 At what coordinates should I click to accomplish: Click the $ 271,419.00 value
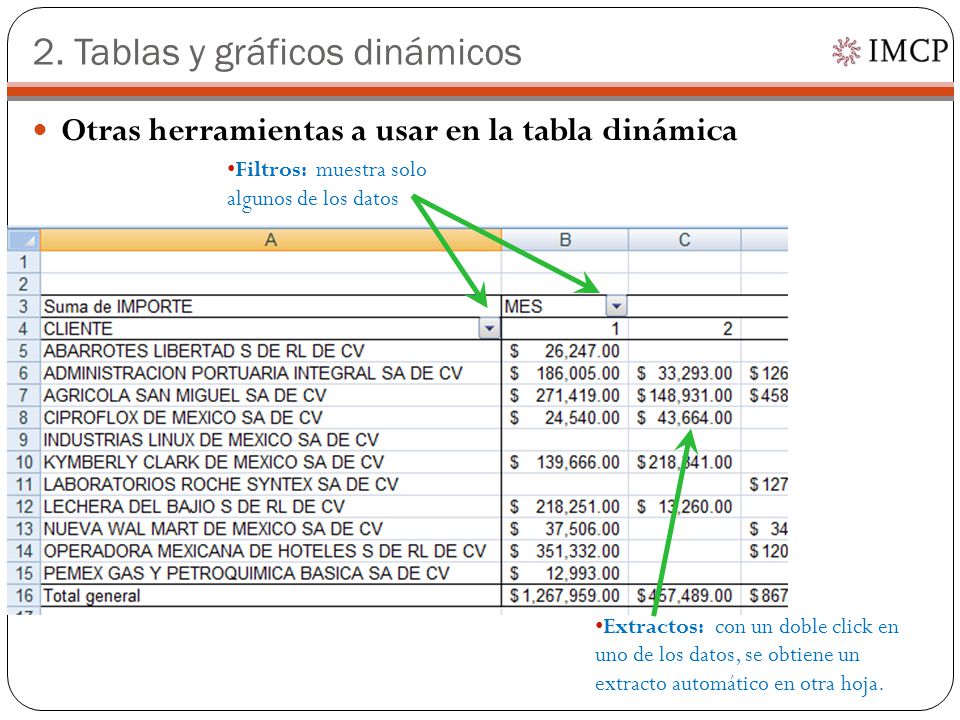pyautogui.click(x=565, y=396)
